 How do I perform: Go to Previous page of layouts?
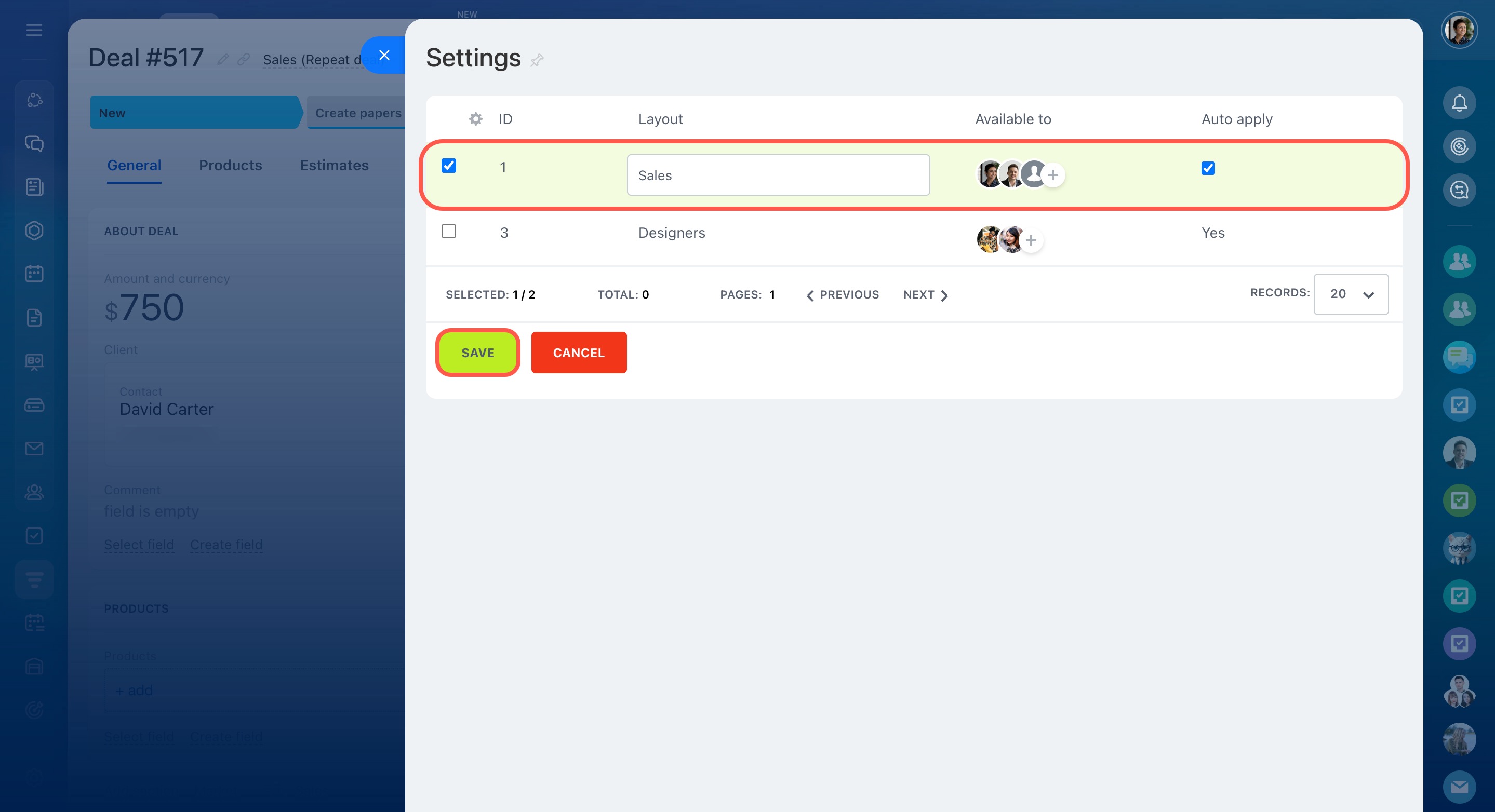click(843, 295)
